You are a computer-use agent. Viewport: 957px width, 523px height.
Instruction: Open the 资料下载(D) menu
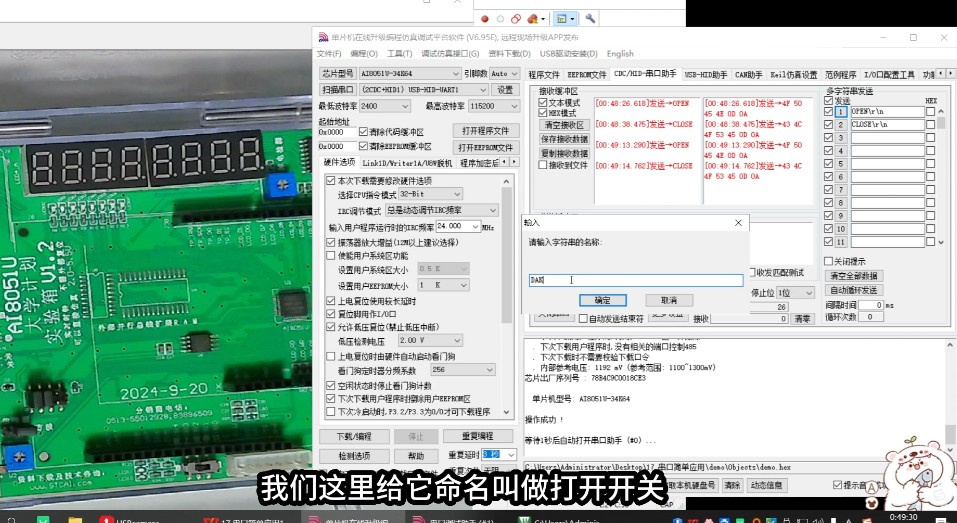tap(510, 54)
